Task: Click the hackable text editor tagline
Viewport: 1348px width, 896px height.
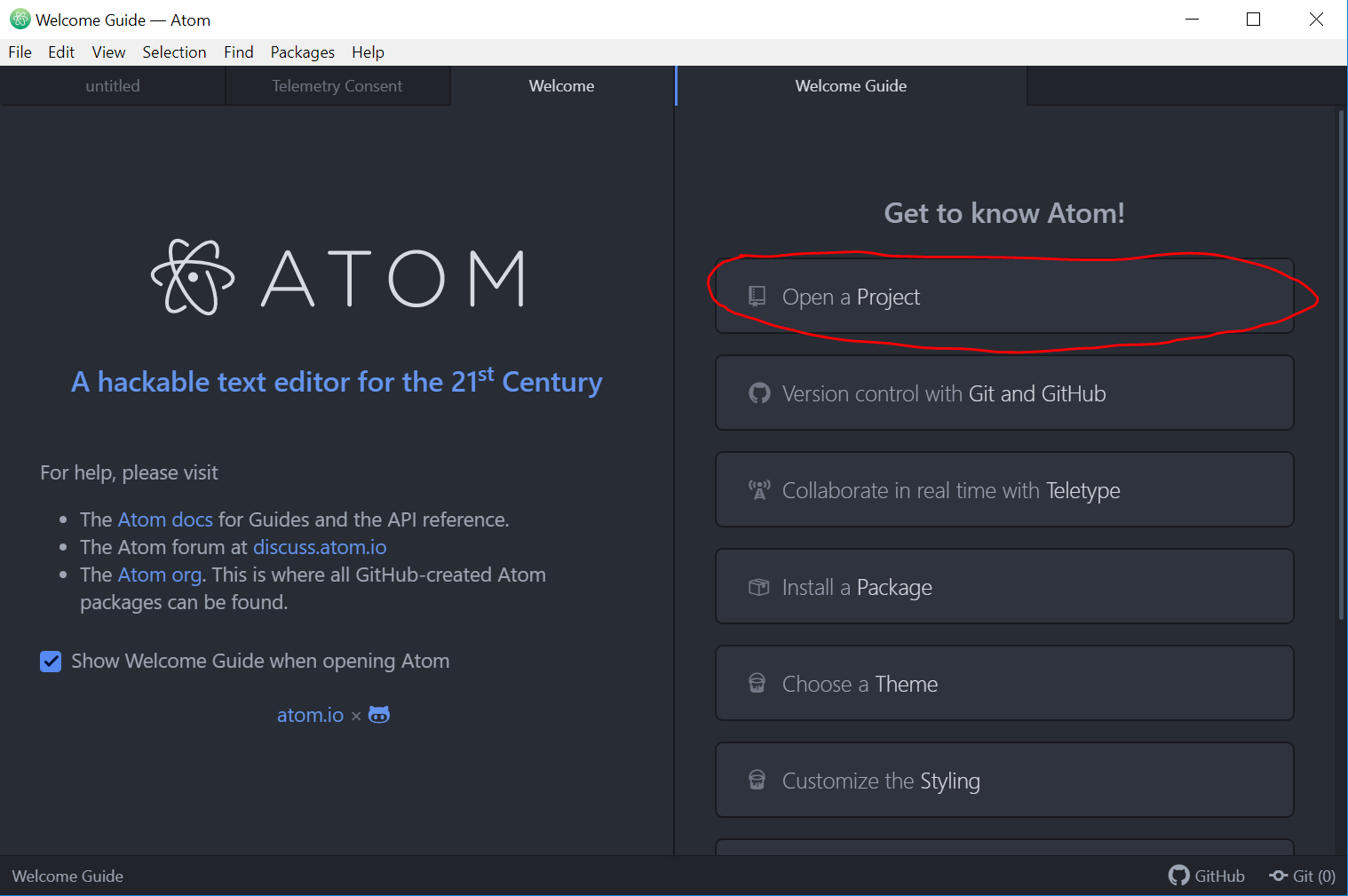Action: (x=337, y=381)
